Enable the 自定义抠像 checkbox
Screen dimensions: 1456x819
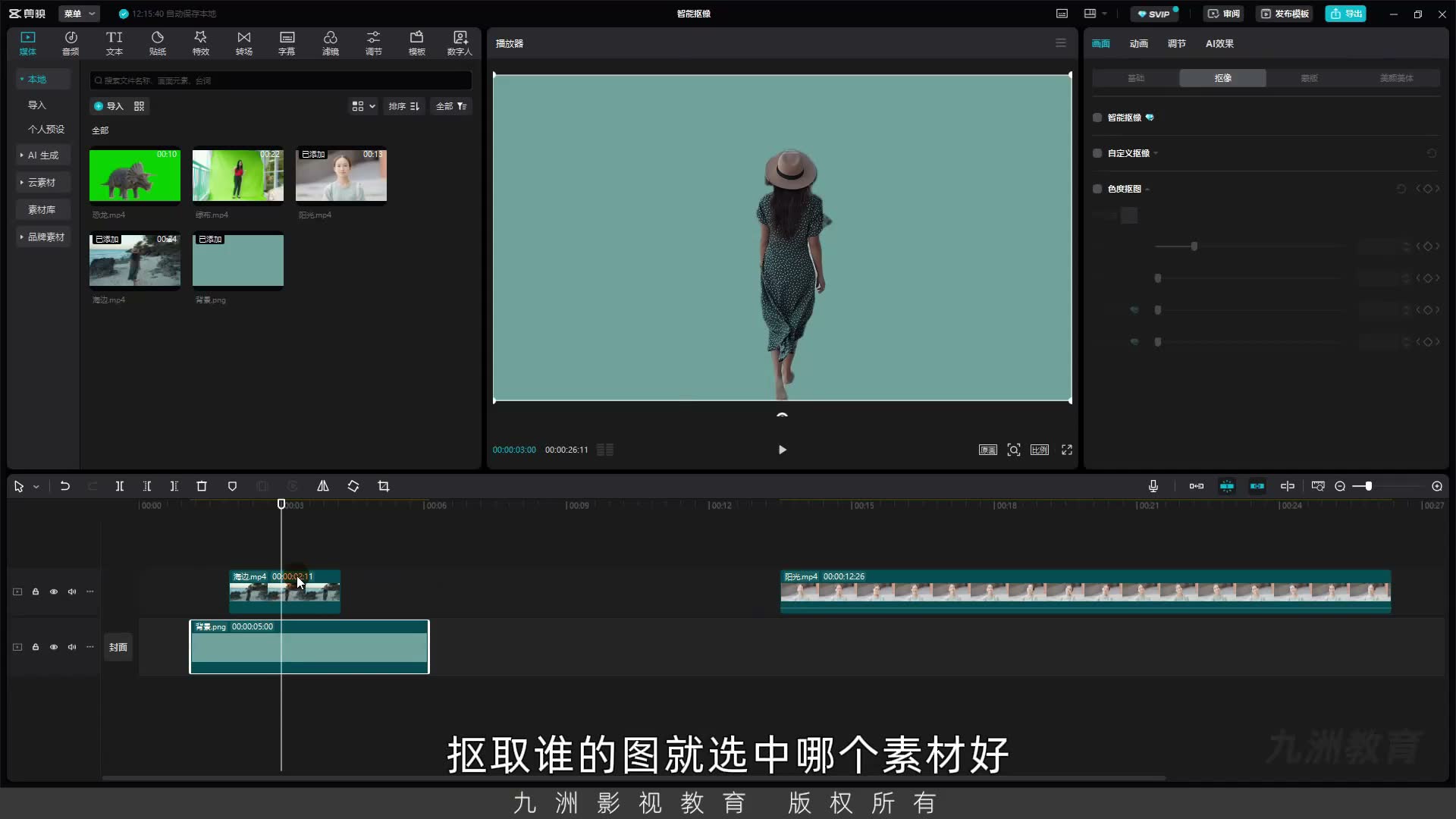tap(1097, 153)
